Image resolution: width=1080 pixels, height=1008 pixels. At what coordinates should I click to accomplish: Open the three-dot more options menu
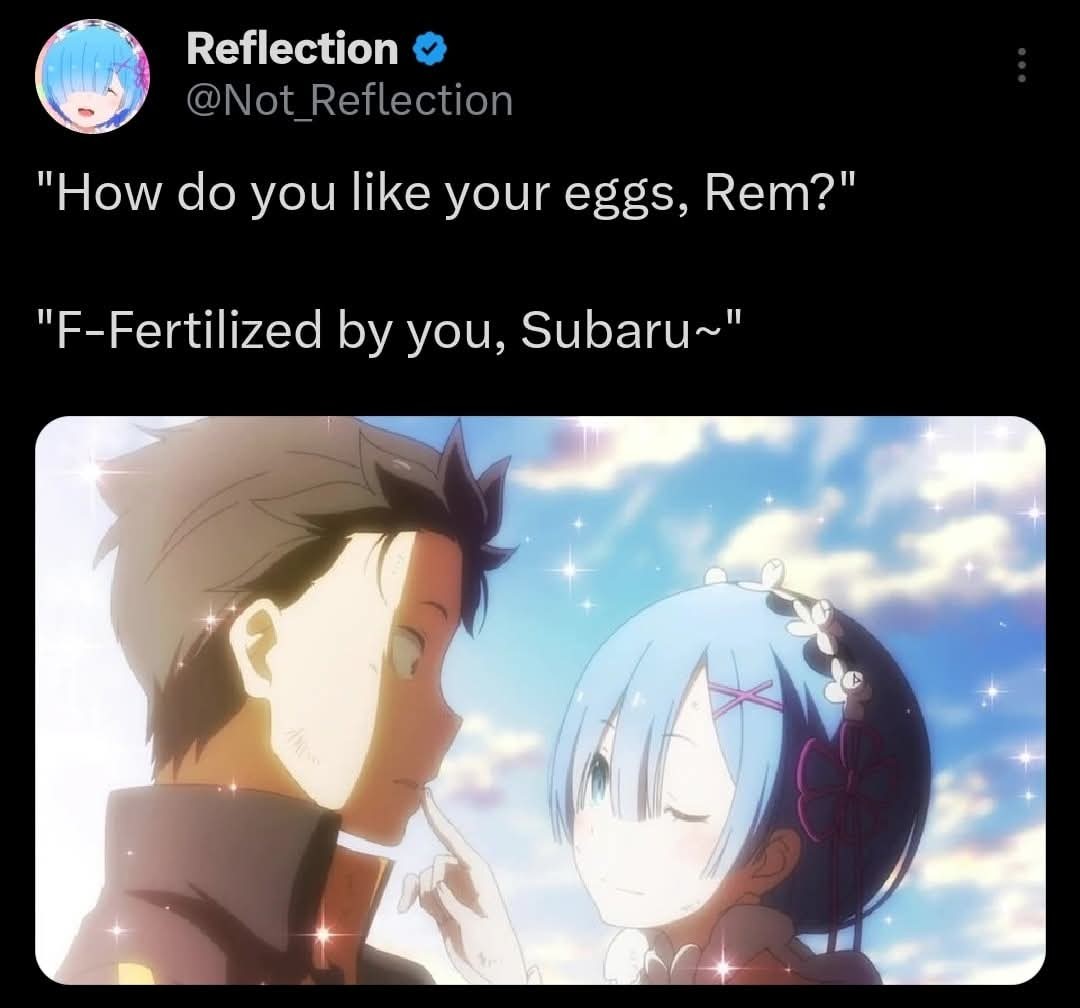point(1022,65)
